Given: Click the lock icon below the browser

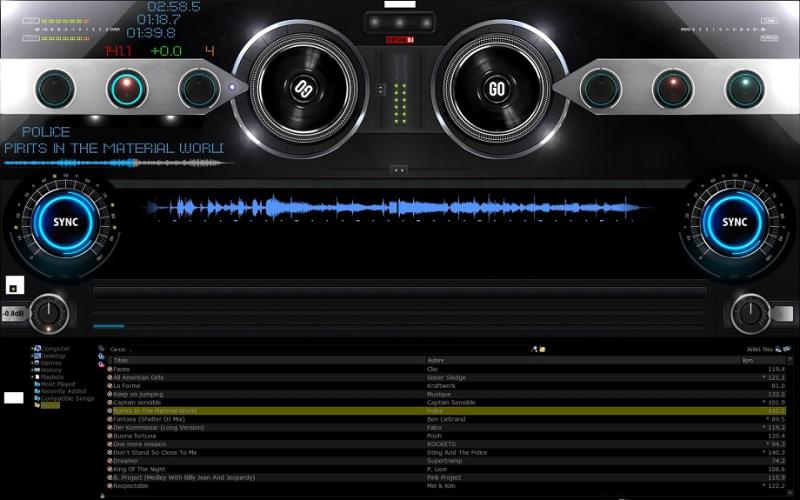Looking at the screenshot, I should (103, 496).
